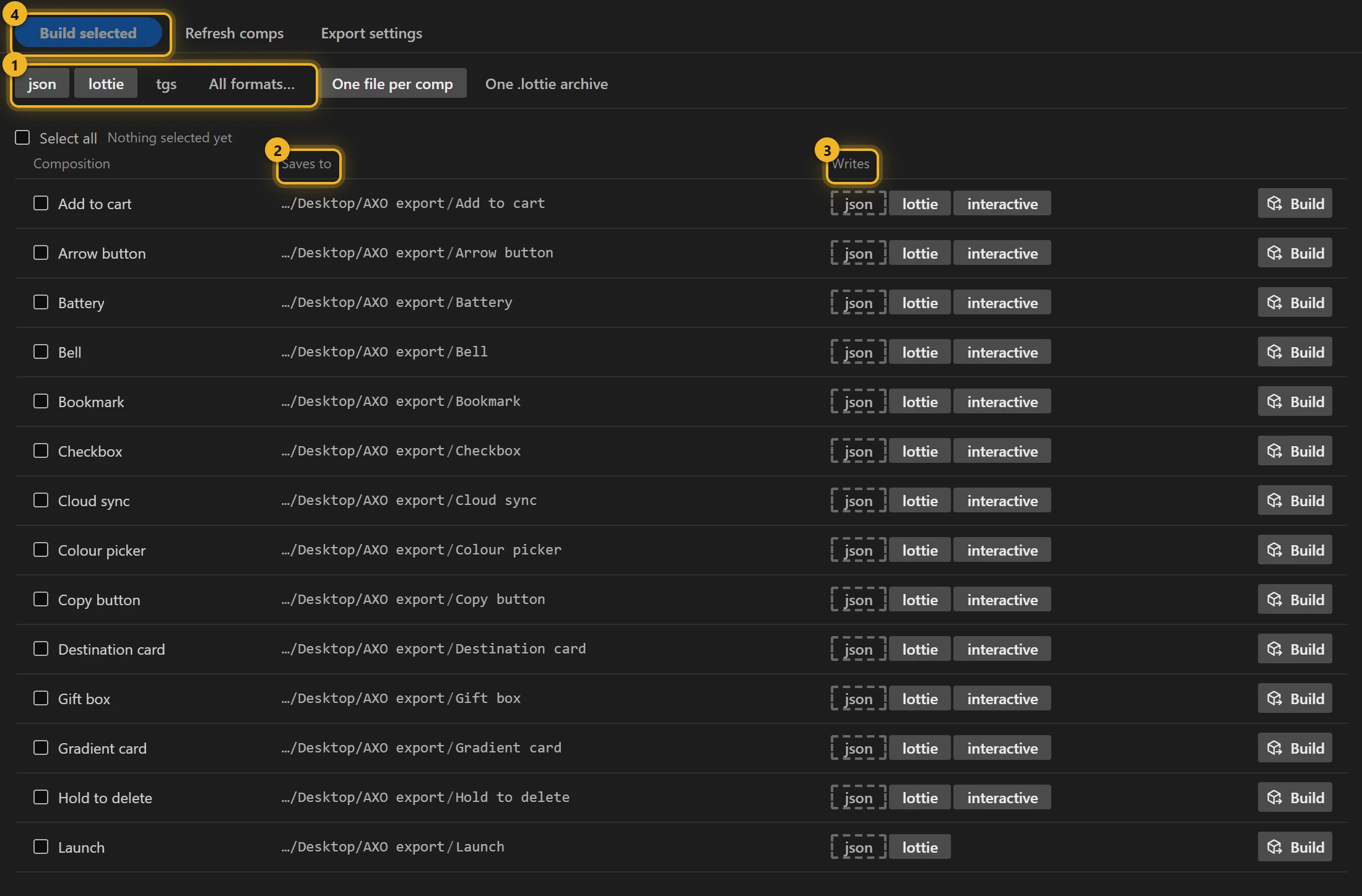
Task: Check the Arrow button composition
Action: [41, 252]
